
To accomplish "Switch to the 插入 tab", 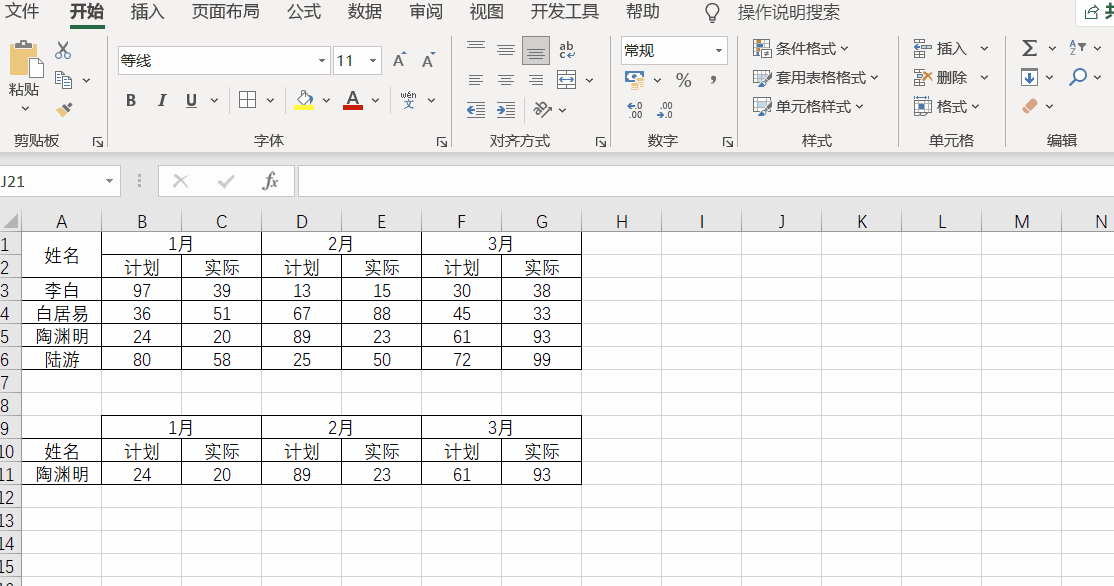I will (148, 11).
